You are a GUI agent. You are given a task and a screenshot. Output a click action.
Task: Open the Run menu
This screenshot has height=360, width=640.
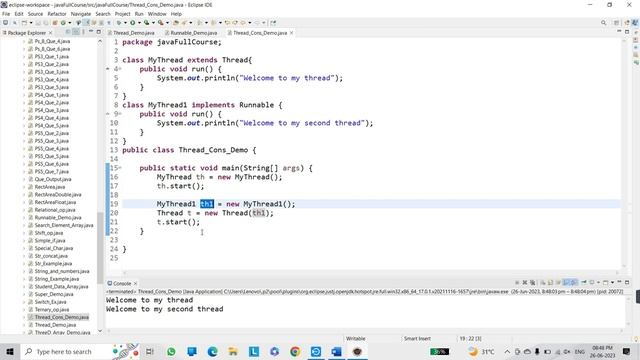[x=139, y=14]
